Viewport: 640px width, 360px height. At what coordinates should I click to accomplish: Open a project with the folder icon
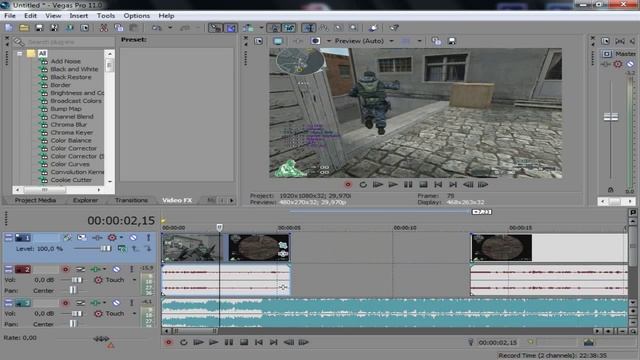24,28
